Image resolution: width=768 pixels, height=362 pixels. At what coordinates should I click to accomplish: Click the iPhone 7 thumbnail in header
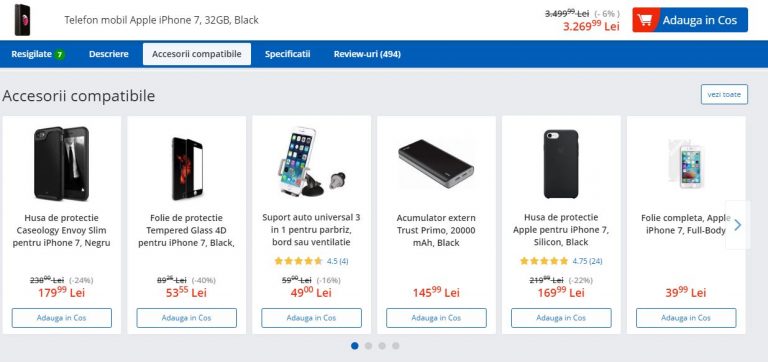tap(23, 20)
